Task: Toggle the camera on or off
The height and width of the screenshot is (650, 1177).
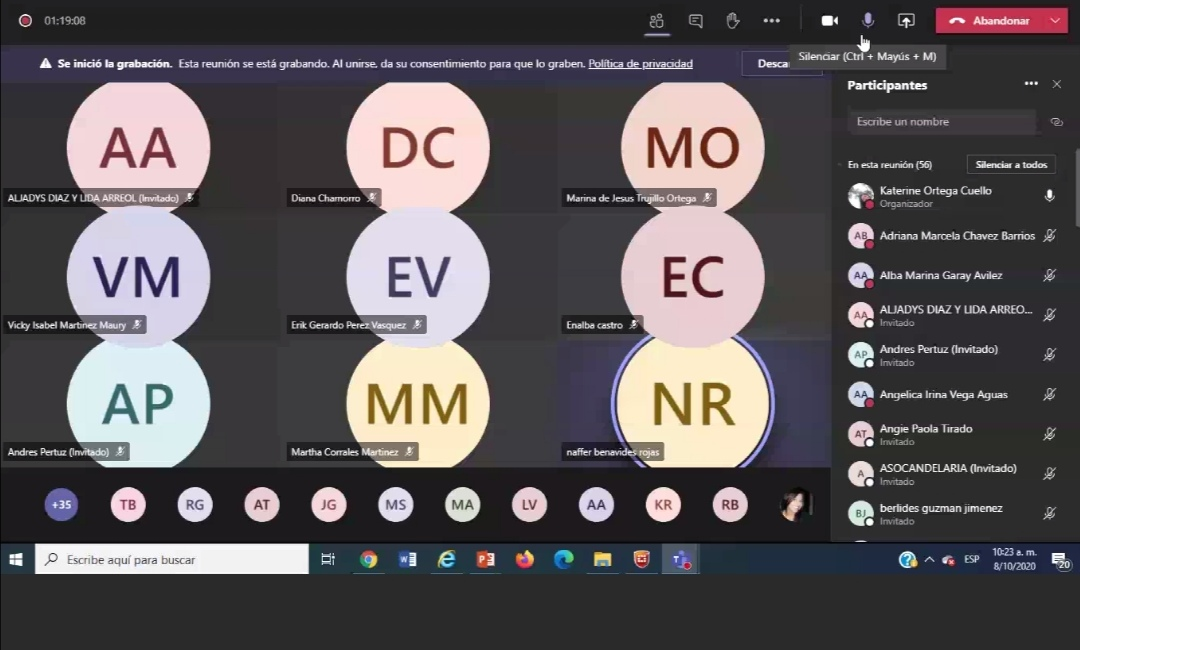Action: coord(829,21)
